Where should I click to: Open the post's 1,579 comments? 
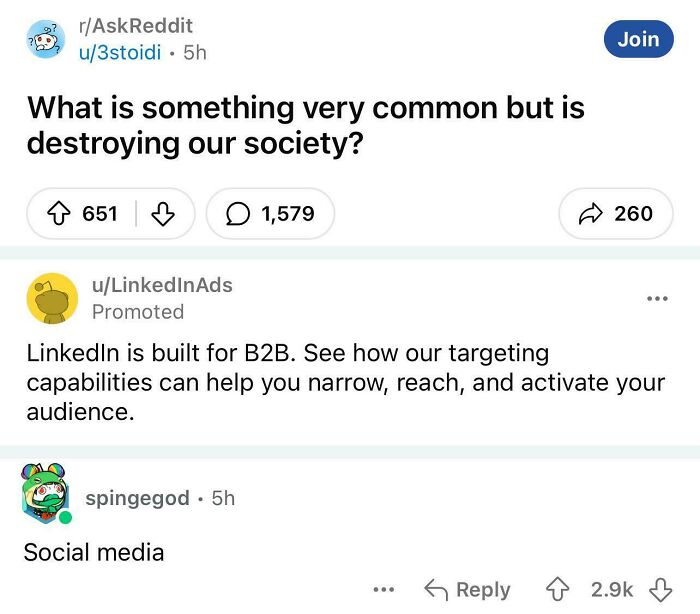pyautogui.click(x=270, y=213)
